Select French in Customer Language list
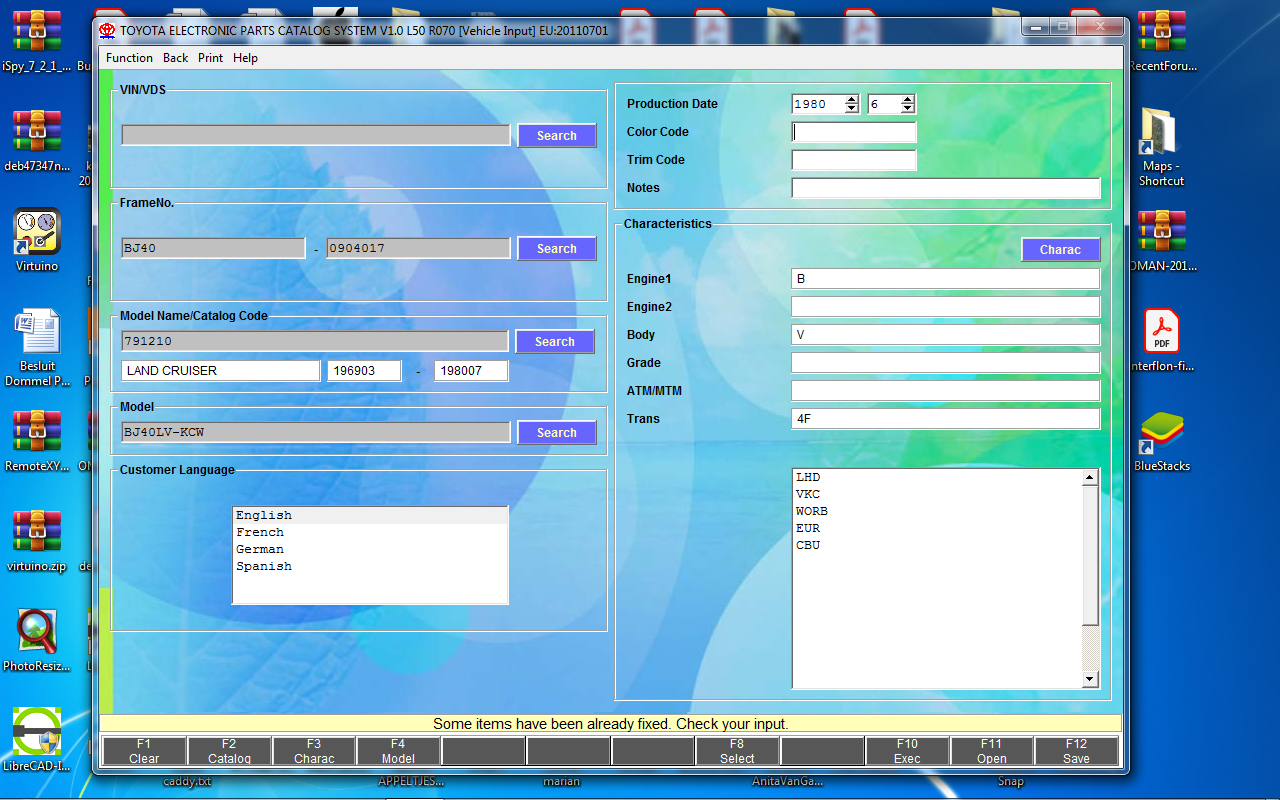Screen dimensions: 1280x800 click(x=370, y=533)
